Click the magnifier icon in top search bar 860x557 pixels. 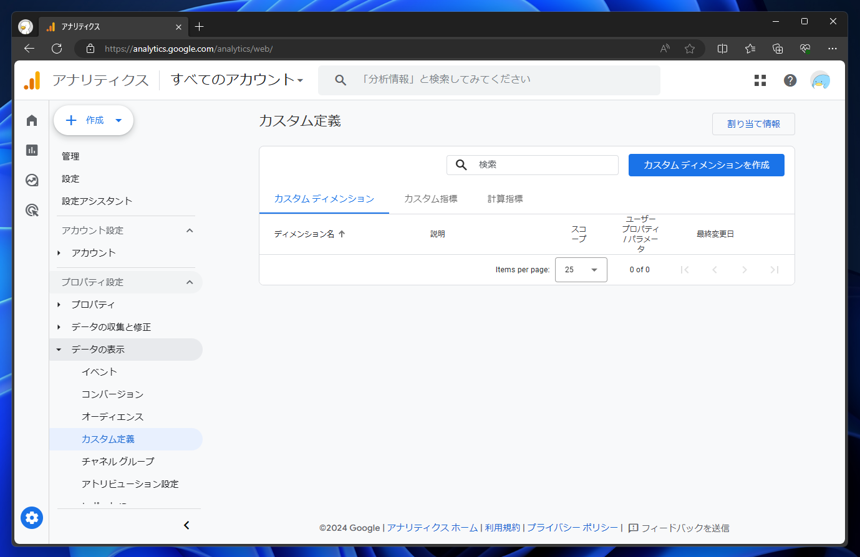click(x=340, y=80)
